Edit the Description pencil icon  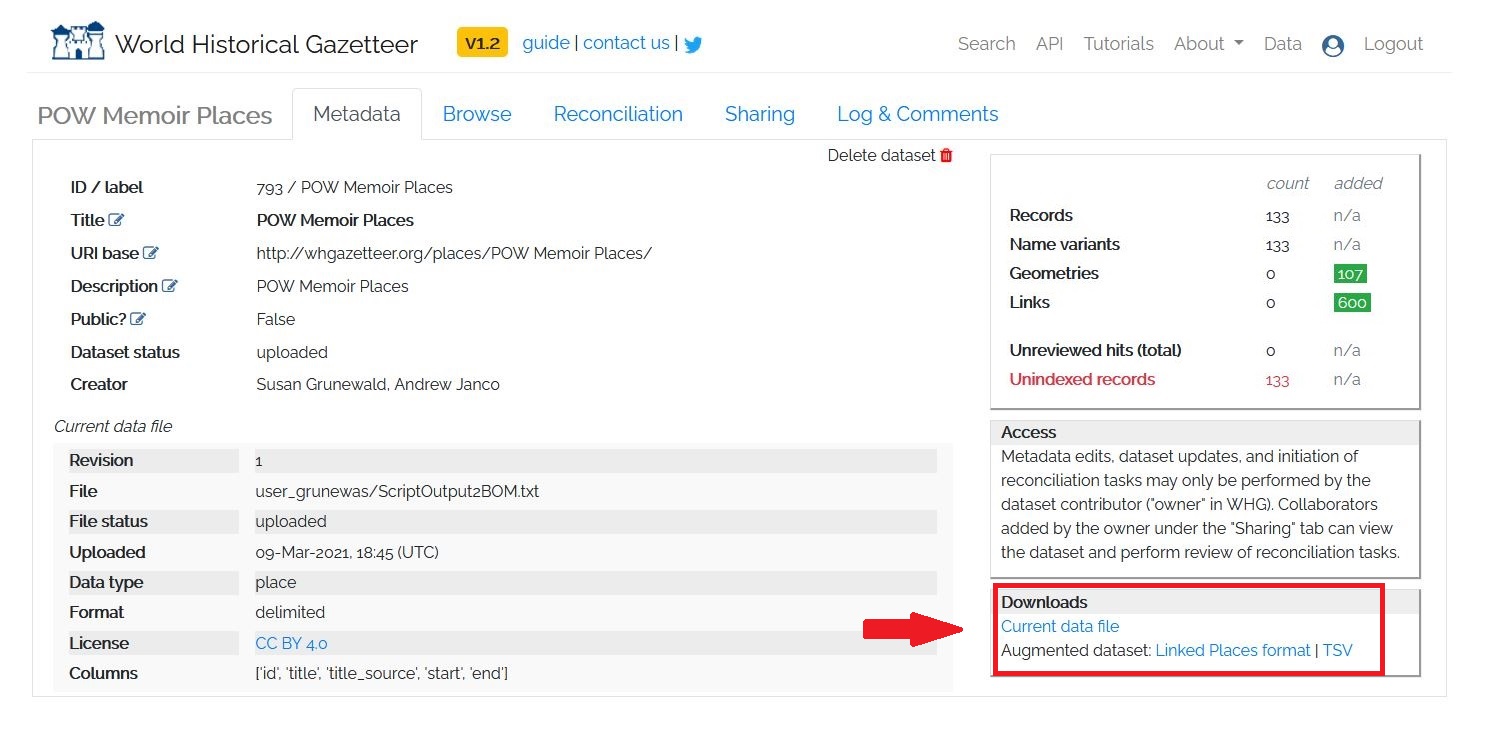tap(170, 286)
